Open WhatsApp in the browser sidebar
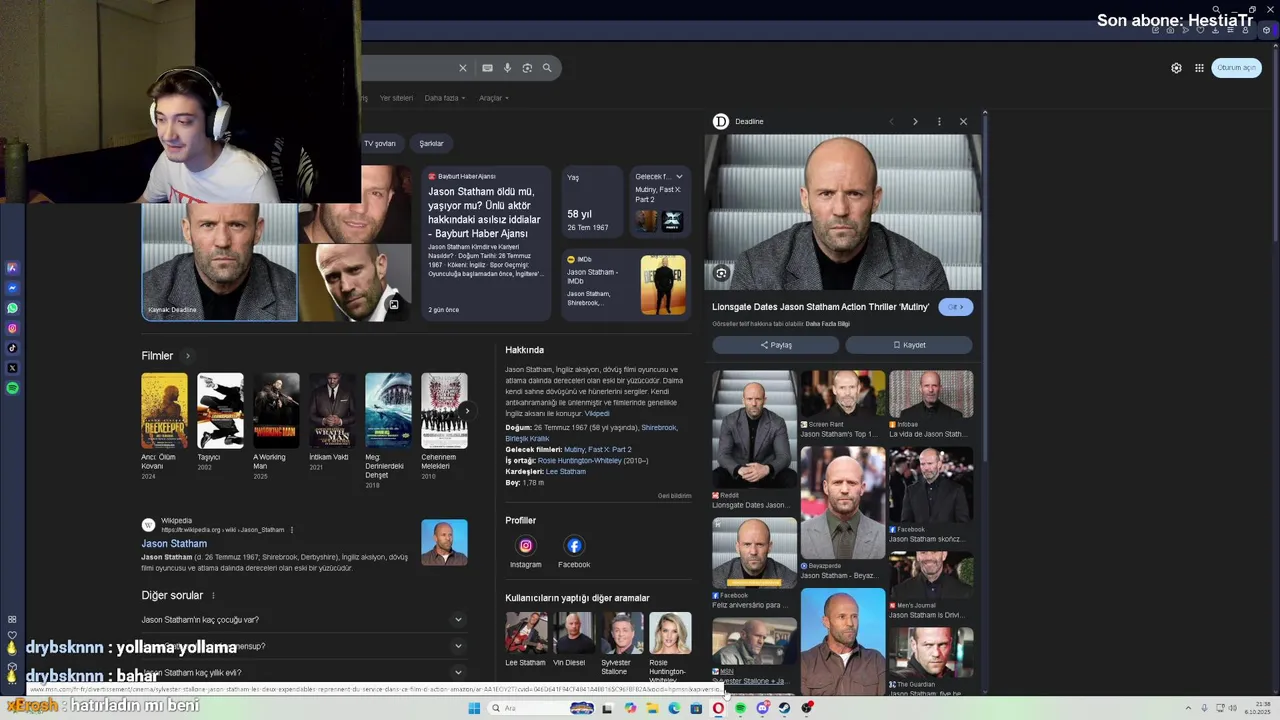Screen dimensions: 1280x720 click(x=12, y=308)
